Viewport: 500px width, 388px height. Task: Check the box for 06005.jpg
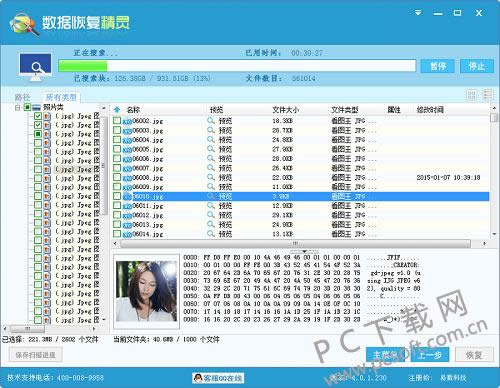coord(117,149)
